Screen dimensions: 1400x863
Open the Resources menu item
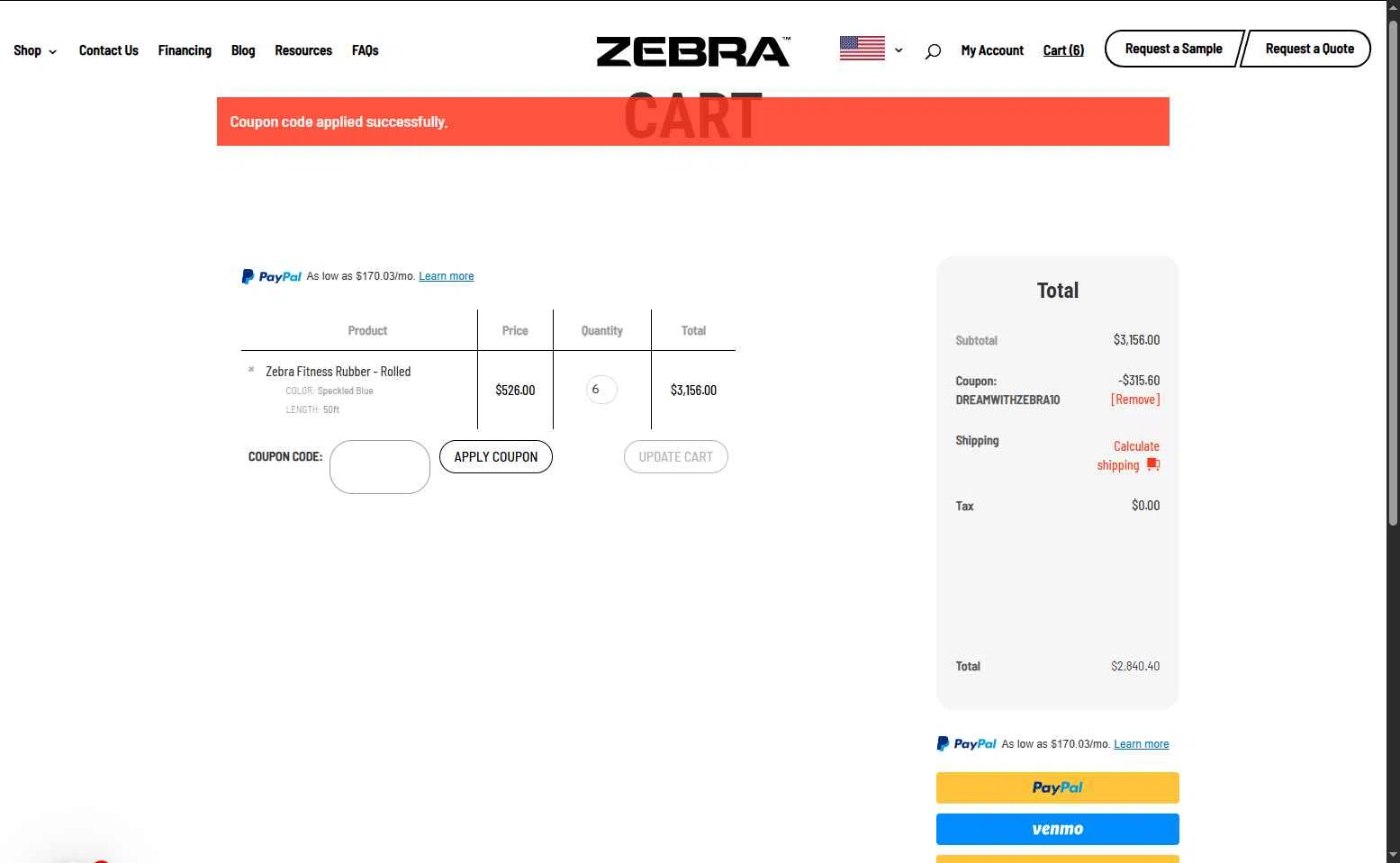pyautogui.click(x=303, y=50)
